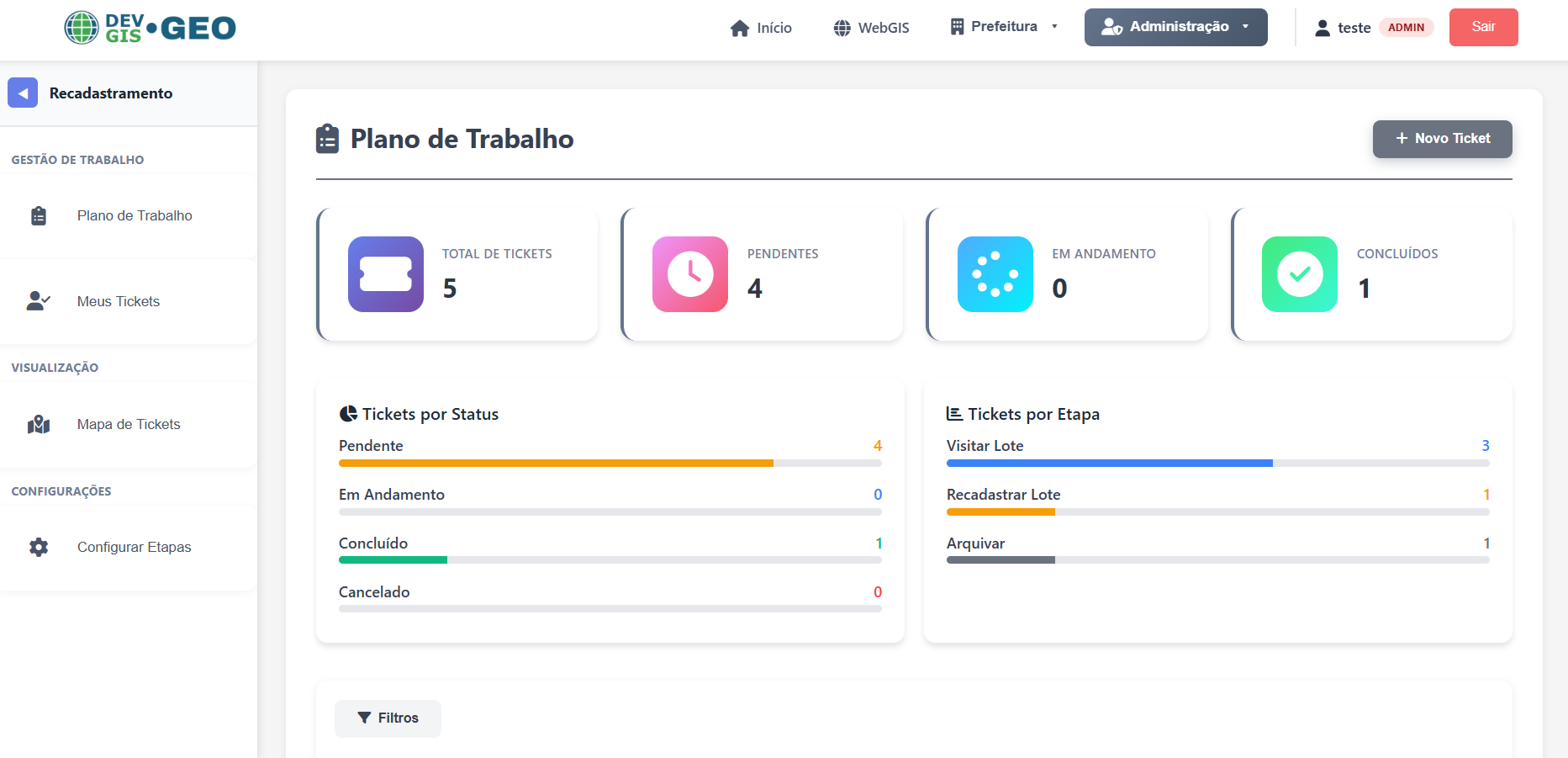The image size is (1568, 758).
Task: Click the Visitar Lote etapa link
Action: click(x=985, y=445)
